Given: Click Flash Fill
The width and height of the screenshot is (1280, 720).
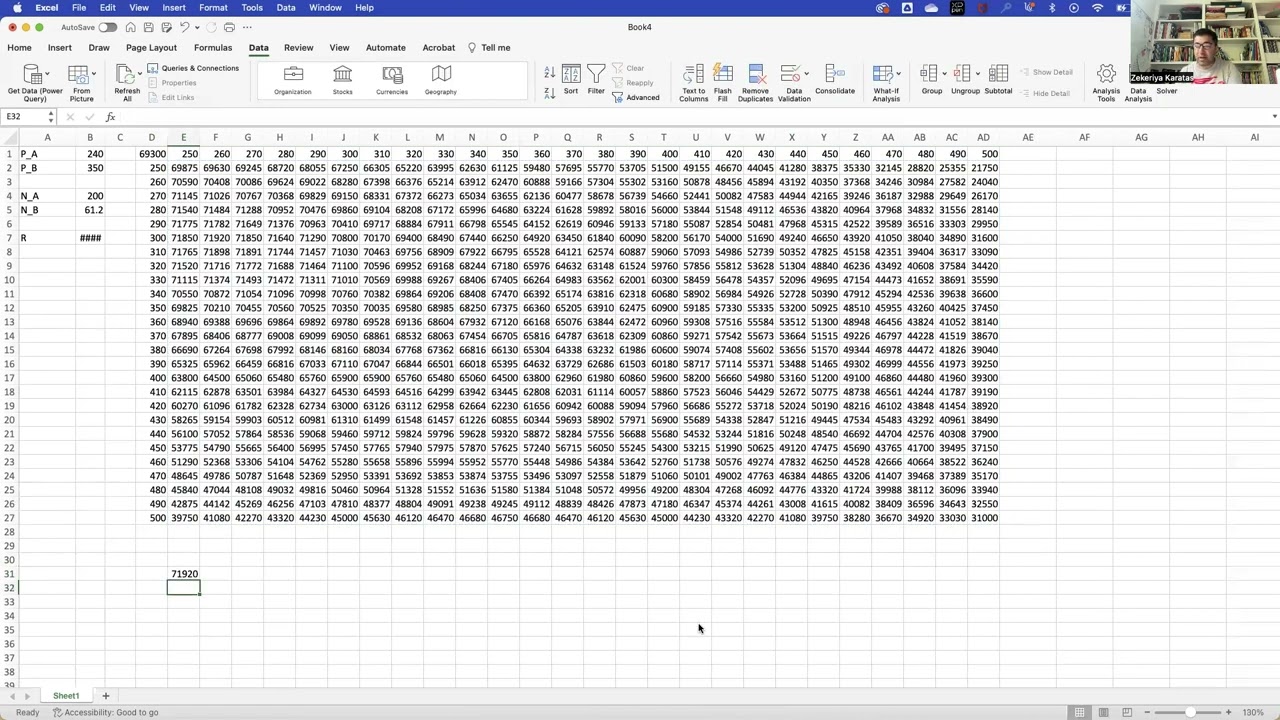Looking at the screenshot, I should click(x=722, y=83).
